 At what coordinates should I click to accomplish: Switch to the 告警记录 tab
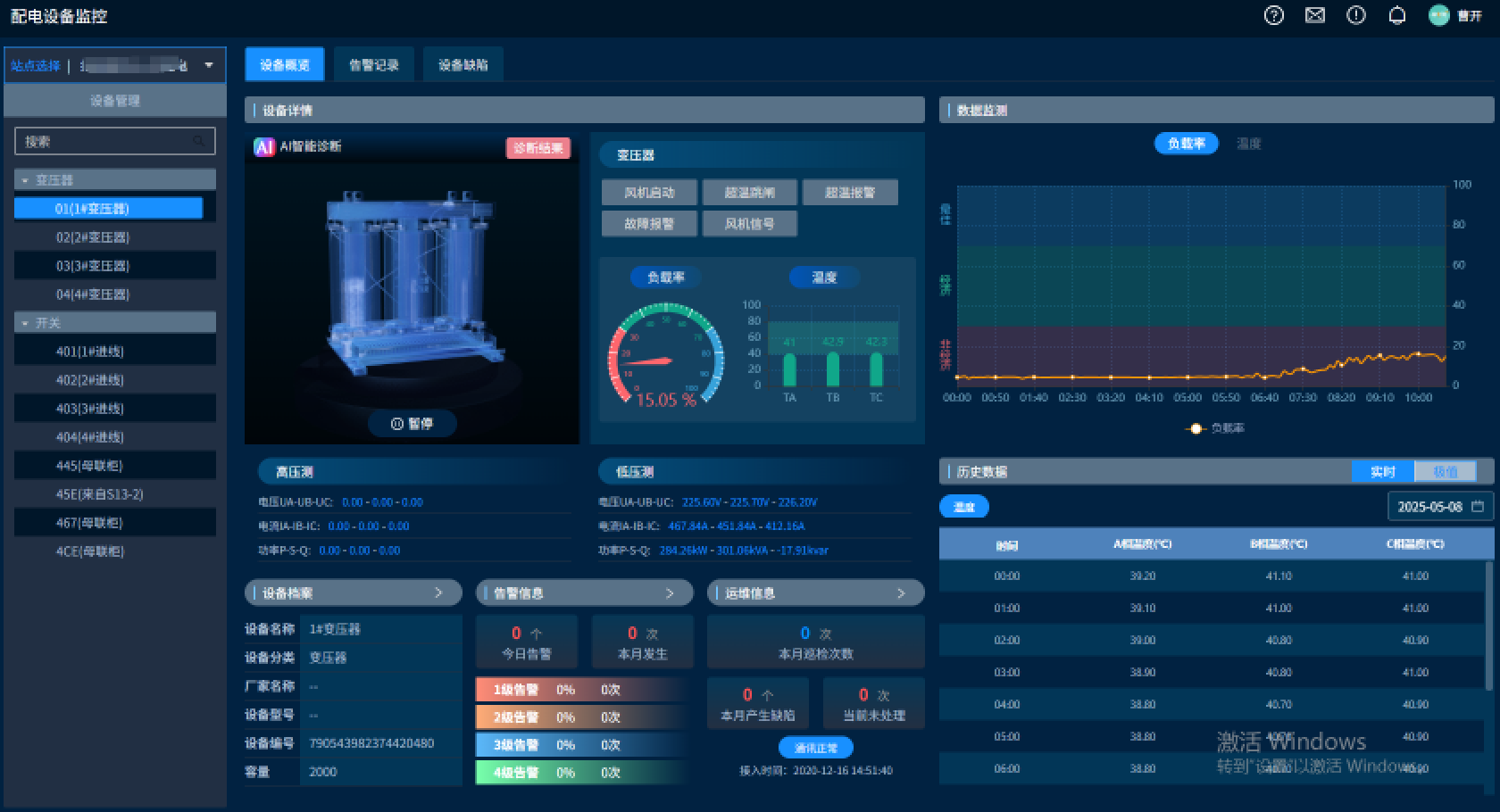point(373,65)
